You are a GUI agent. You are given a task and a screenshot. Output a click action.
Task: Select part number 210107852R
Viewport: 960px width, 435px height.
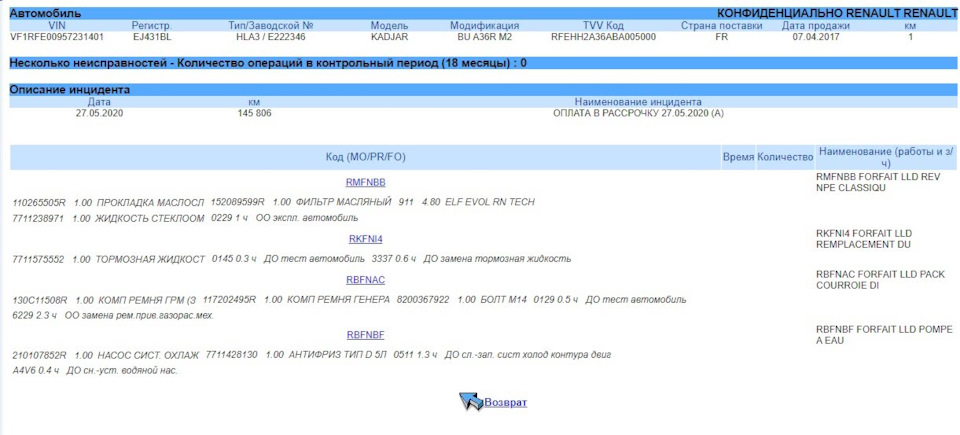(x=40, y=355)
